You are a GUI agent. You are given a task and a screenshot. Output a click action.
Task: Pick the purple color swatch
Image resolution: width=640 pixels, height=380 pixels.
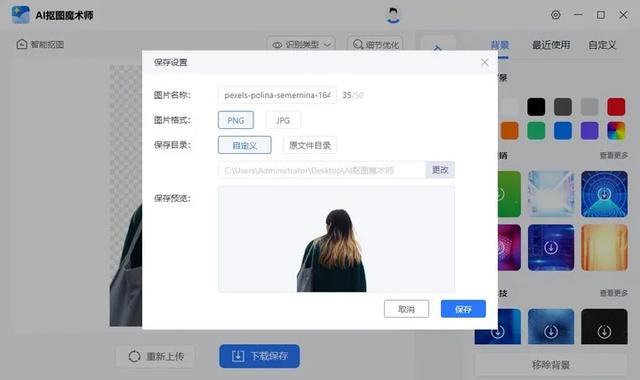pos(589,131)
